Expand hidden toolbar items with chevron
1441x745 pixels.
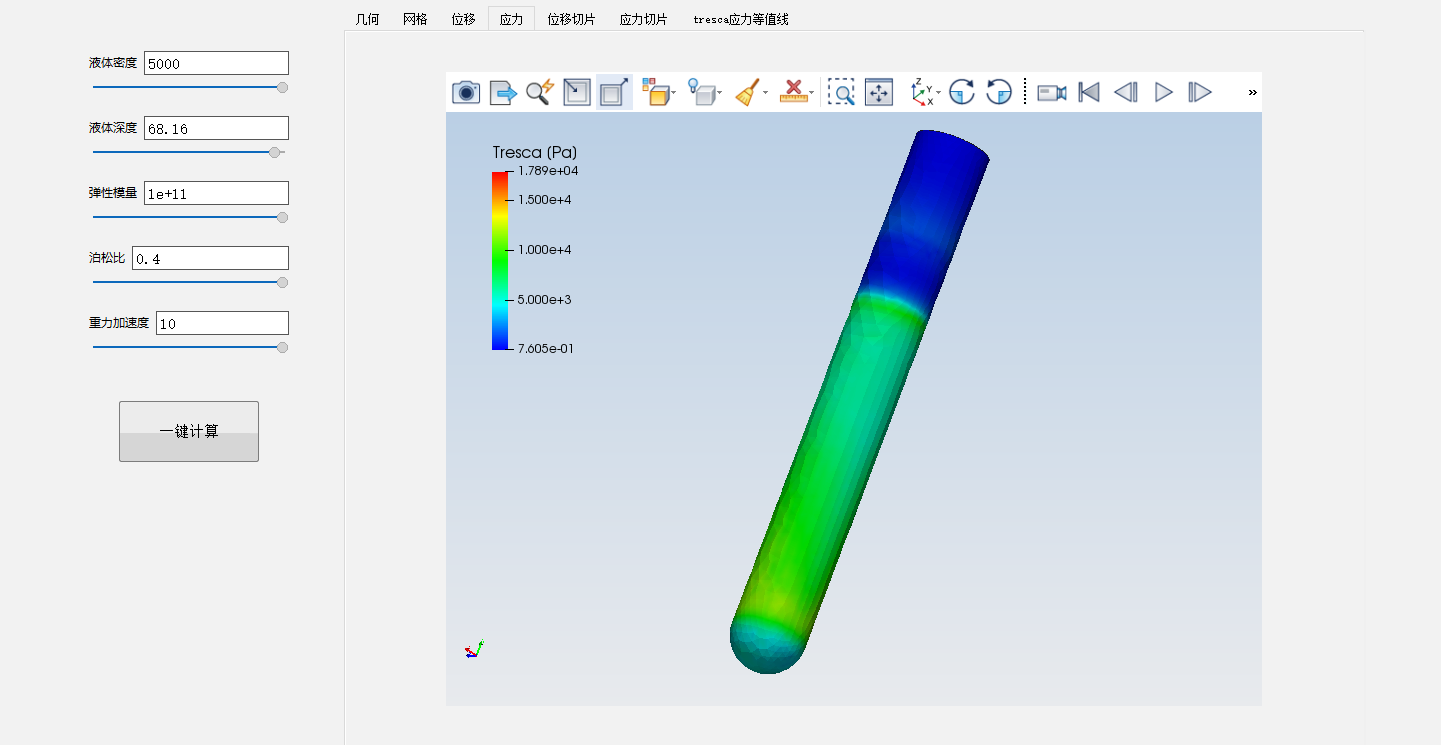tap(1252, 92)
